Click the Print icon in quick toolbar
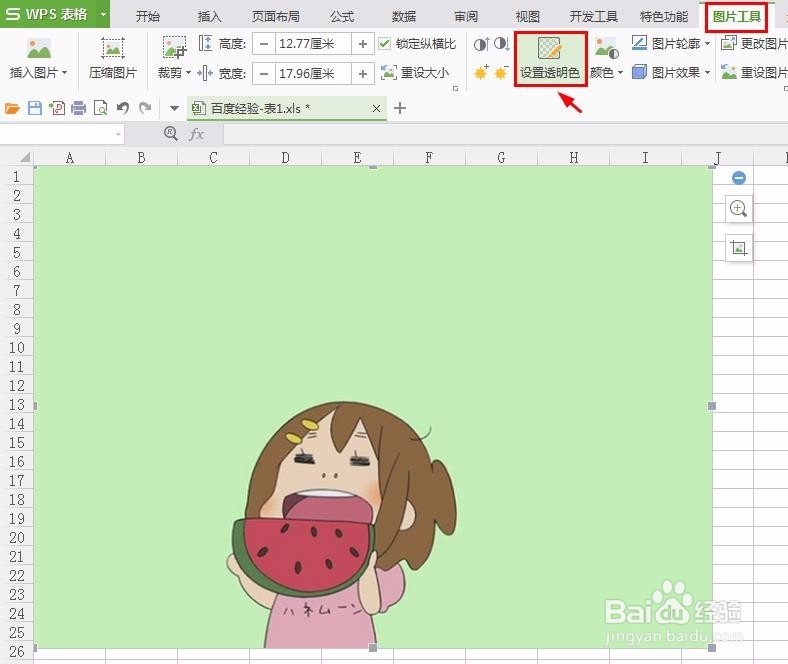The image size is (788, 664). click(x=79, y=108)
